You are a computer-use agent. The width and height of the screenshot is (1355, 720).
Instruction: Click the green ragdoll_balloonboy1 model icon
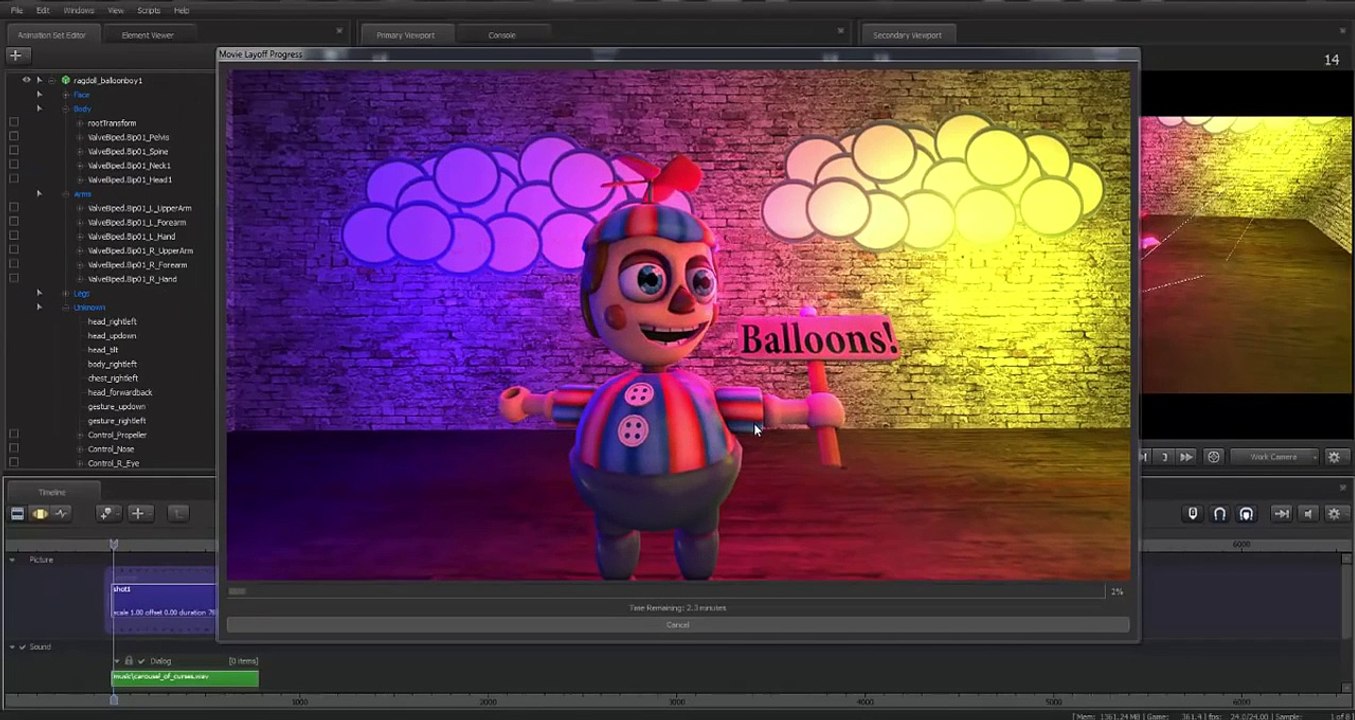pos(66,80)
